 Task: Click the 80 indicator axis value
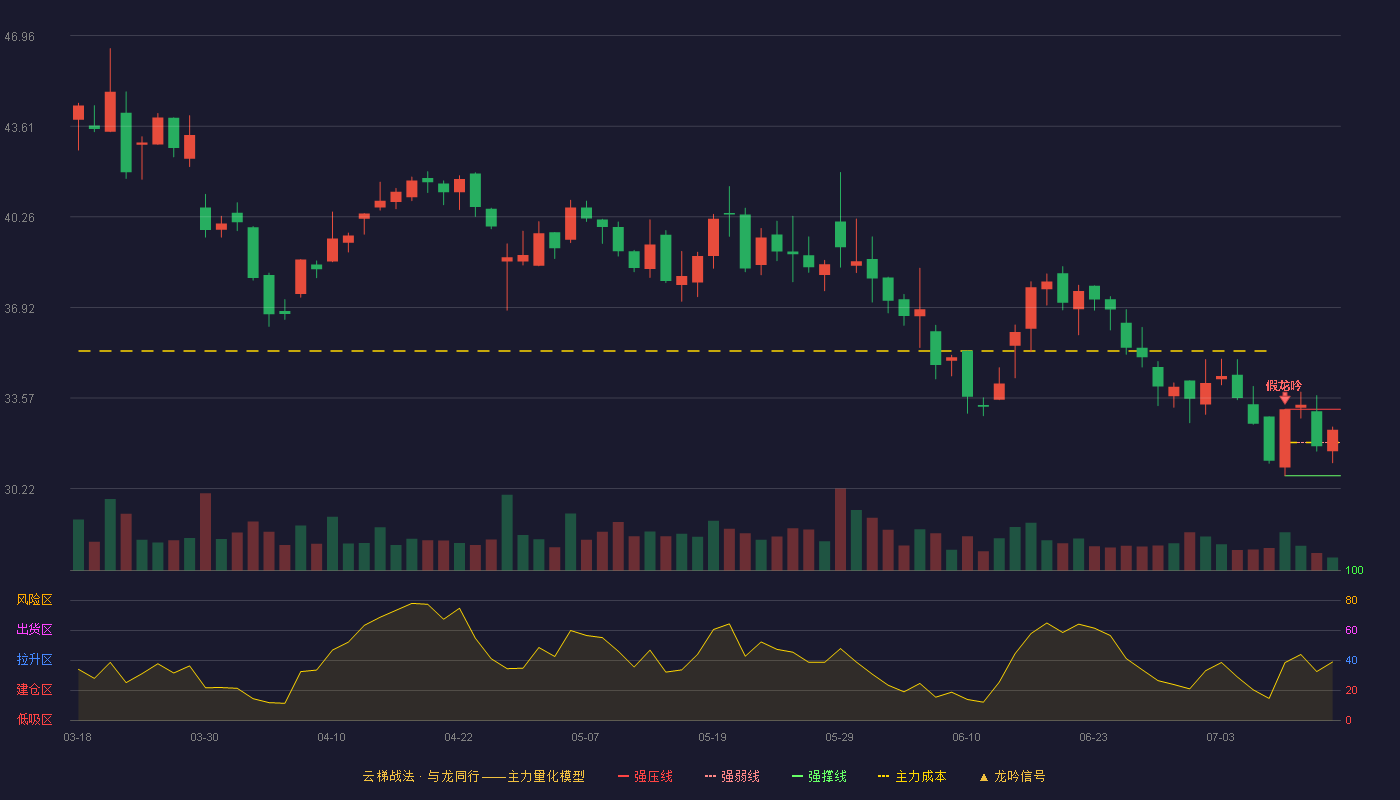1351,600
